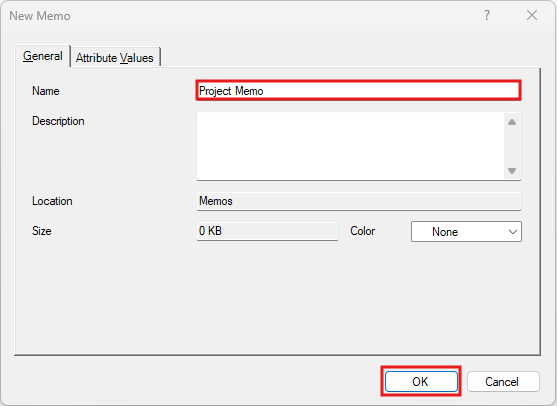
Task: Switch to the General tab
Action: pos(43,56)
